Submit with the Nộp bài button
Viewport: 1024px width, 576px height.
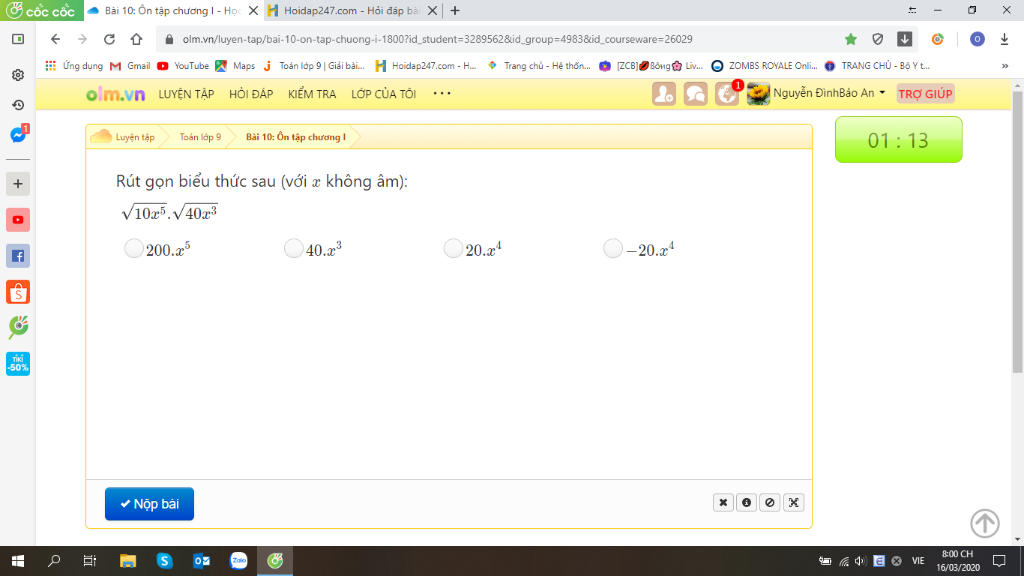click(x=150, y=504)
